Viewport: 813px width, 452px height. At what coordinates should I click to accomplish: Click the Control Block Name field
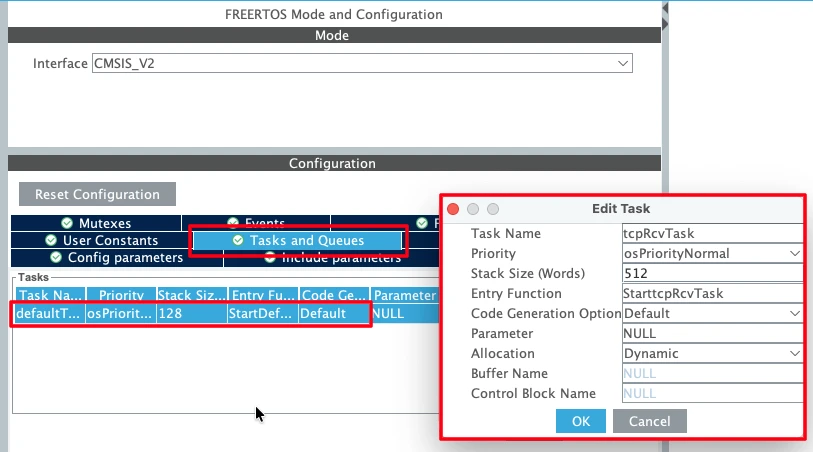click(712, 393)
